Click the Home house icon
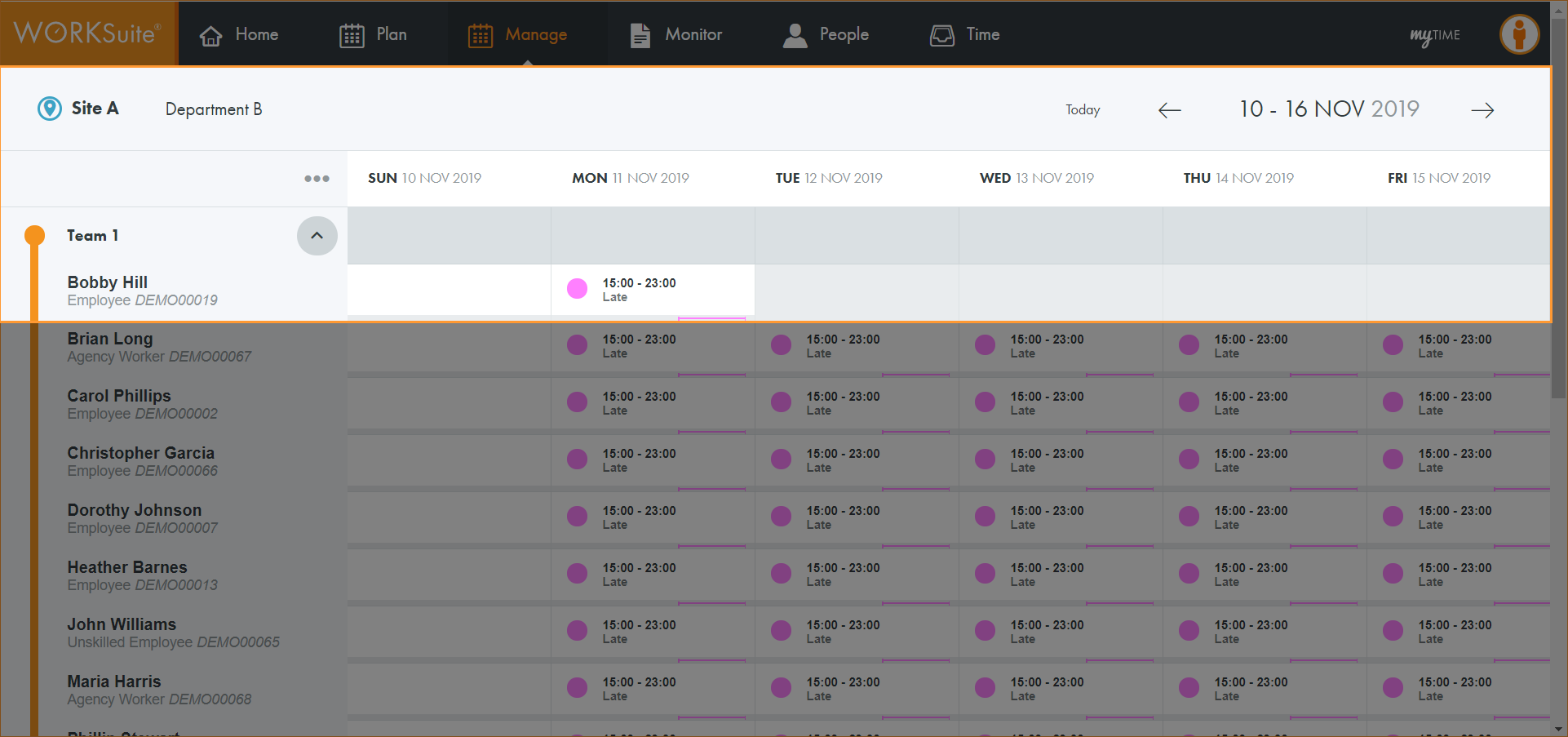This screenshot has width=1568, height=737. [211, 35]
